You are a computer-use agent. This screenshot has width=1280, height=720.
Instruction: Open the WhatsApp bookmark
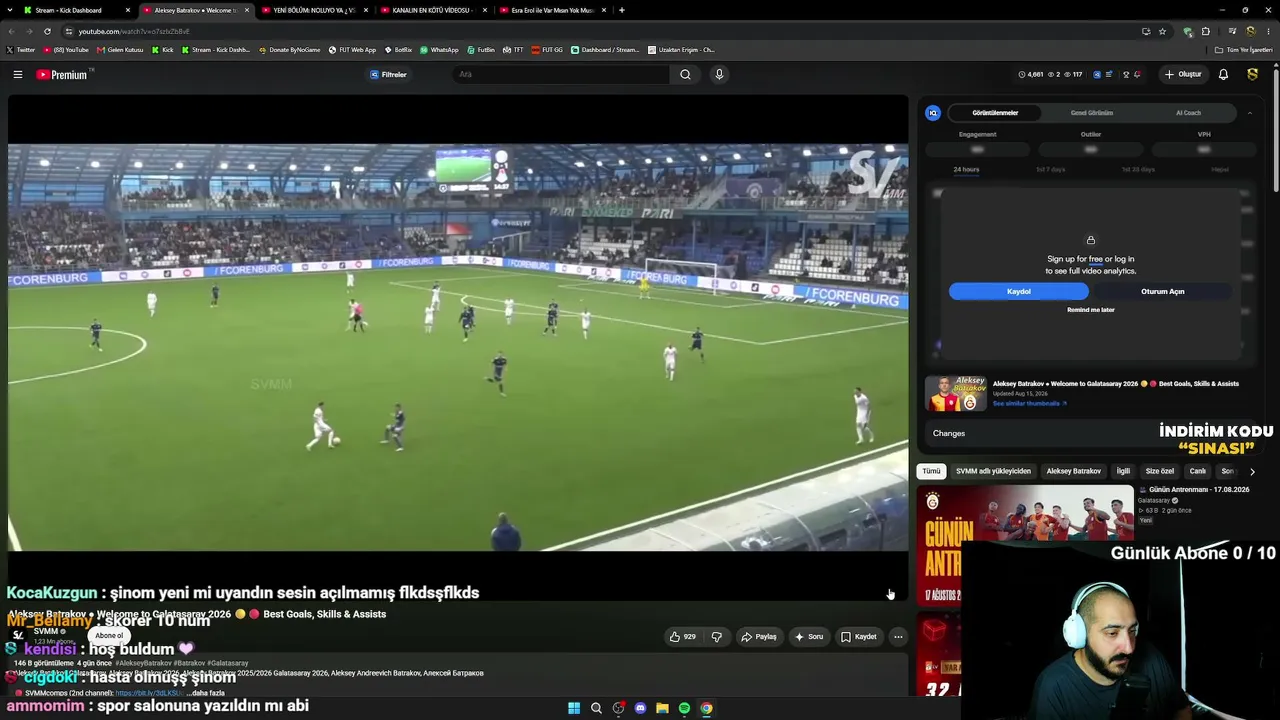440,50
